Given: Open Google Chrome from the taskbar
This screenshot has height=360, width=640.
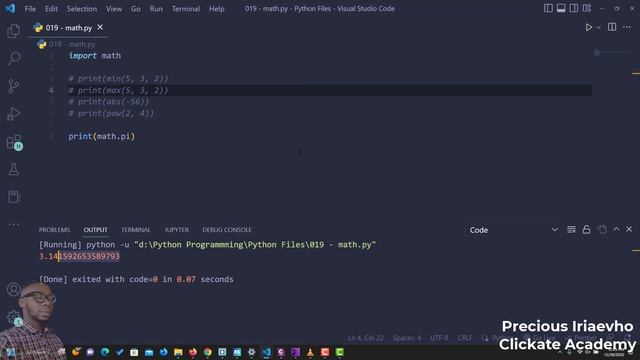Looking at the screenshot, I should (208, 352).
